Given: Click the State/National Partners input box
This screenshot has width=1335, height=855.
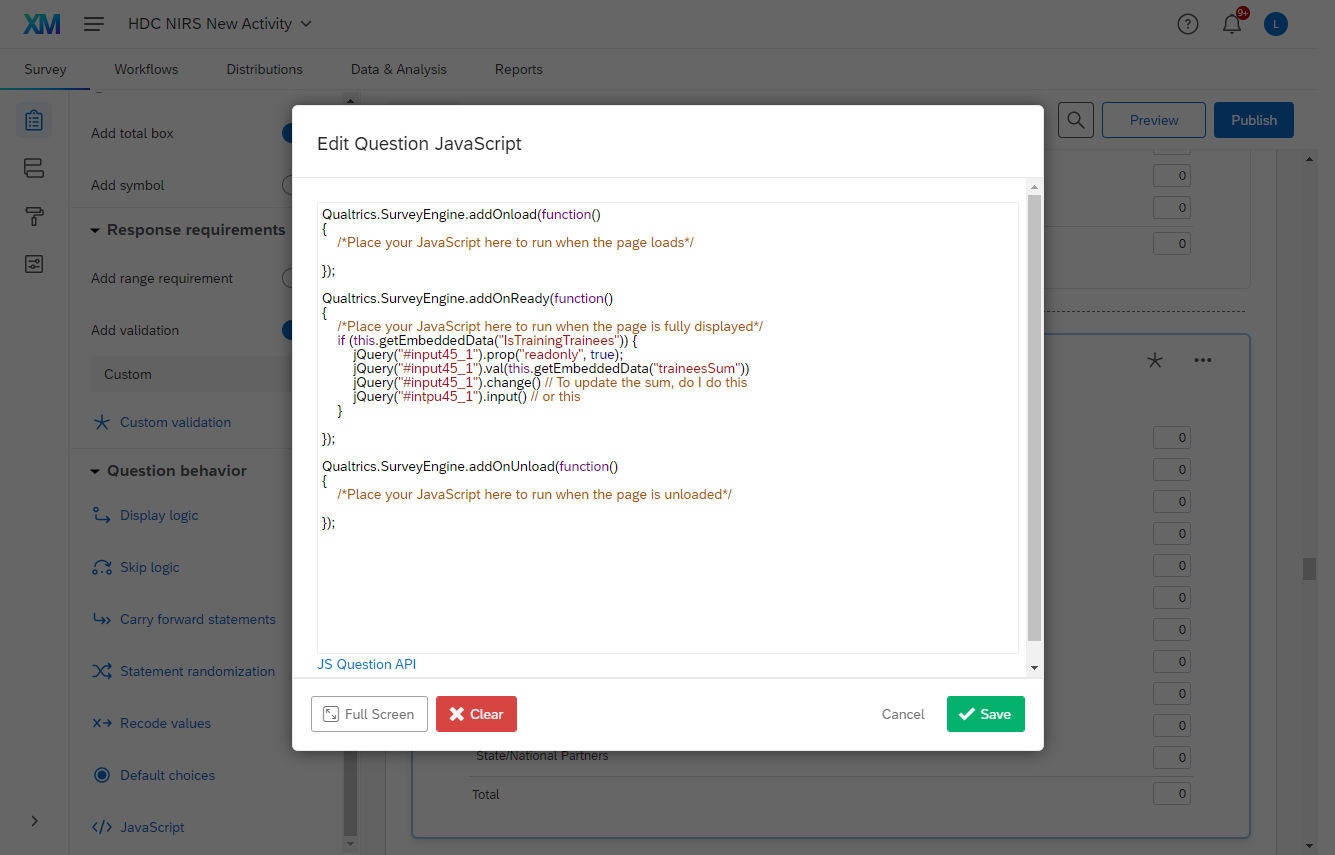Looking at the screenshot, I should coord(1171,757).
